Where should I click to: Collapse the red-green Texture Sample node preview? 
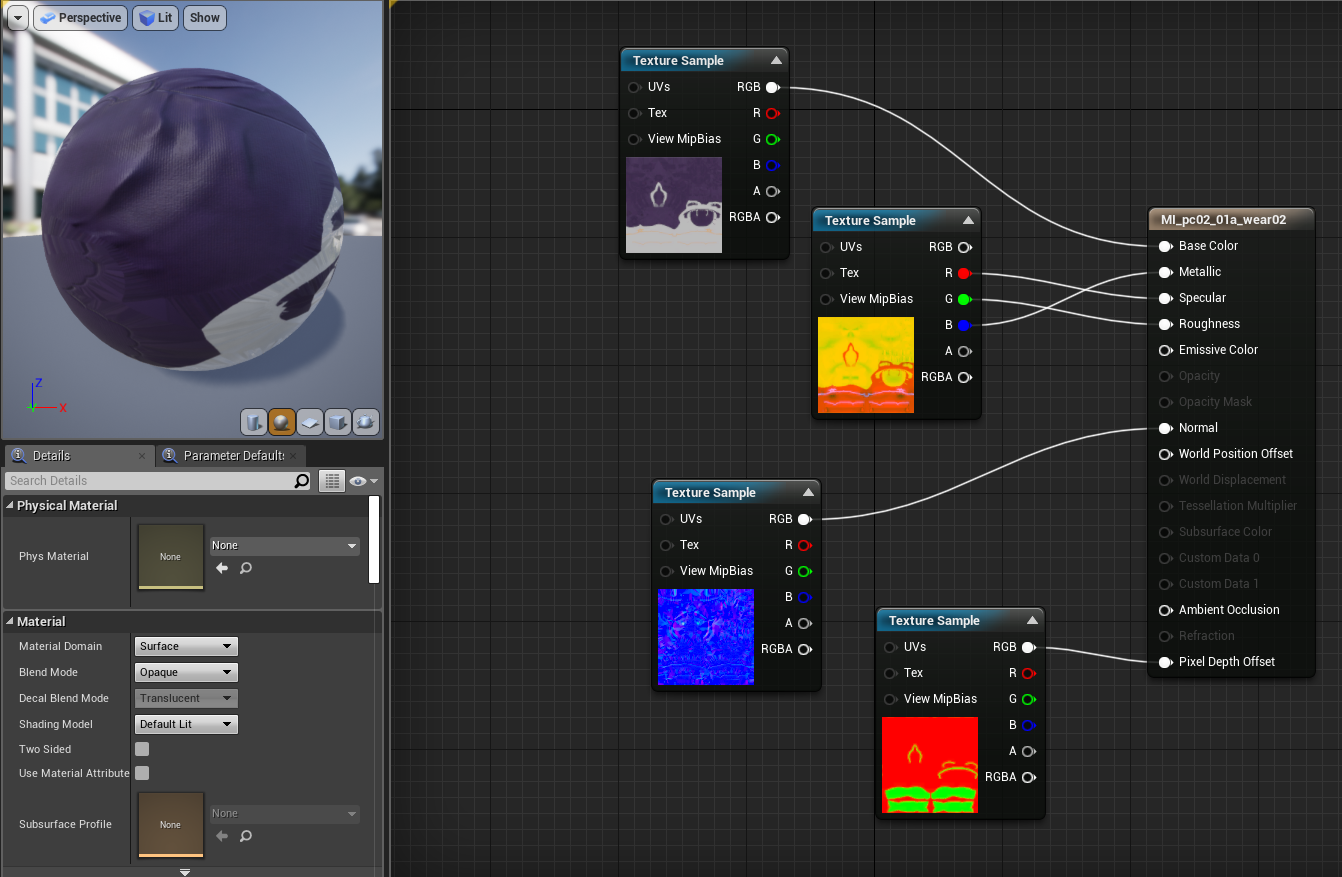(1032, 620)
